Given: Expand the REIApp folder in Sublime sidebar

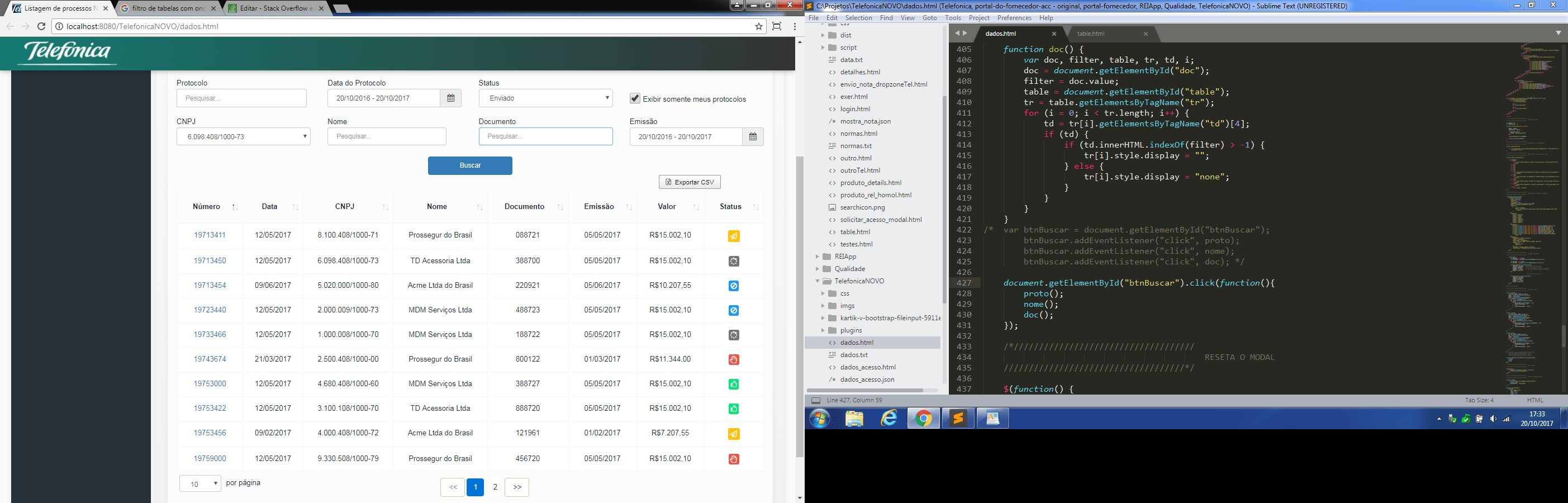Looking at the screenshot, I should (x=818, y=257).
